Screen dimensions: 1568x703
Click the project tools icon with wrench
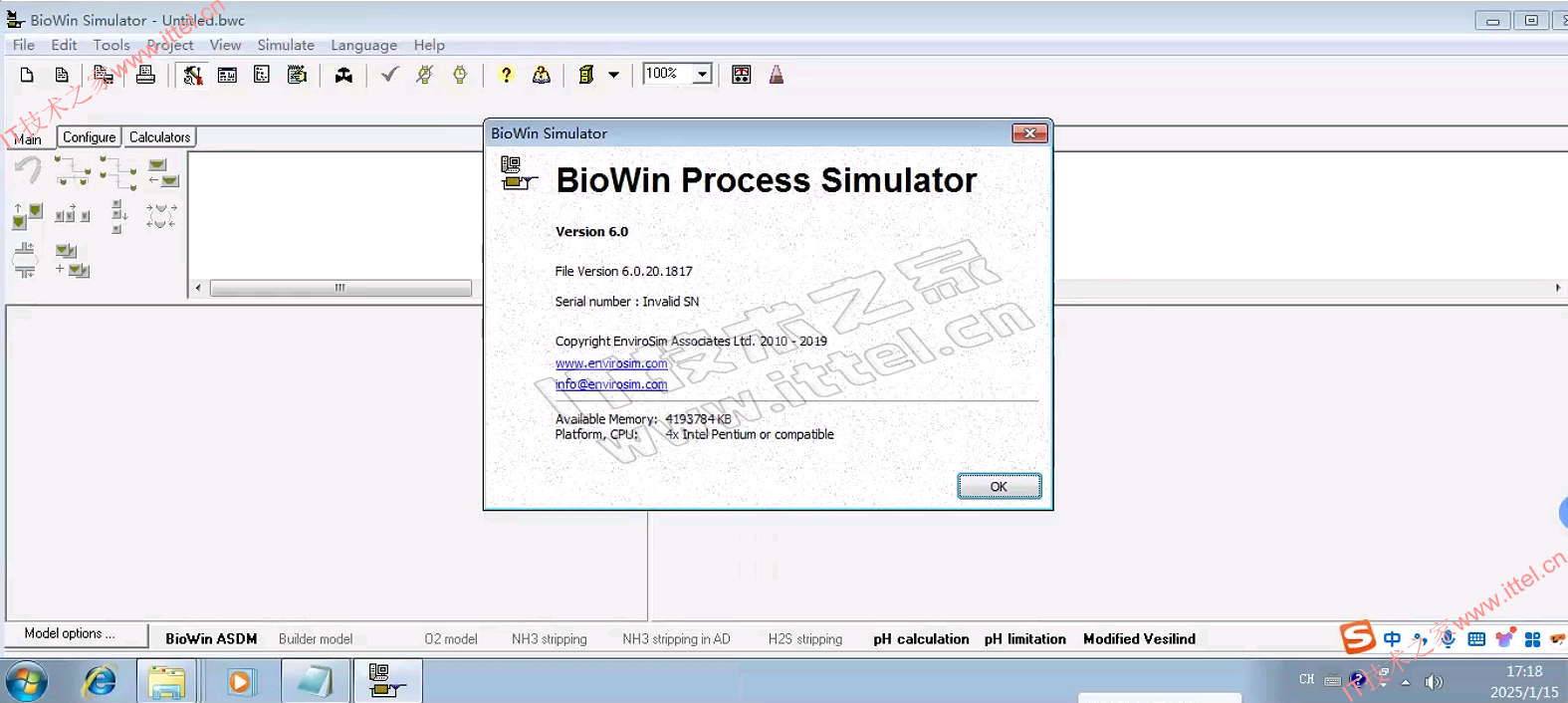(193, 75)
